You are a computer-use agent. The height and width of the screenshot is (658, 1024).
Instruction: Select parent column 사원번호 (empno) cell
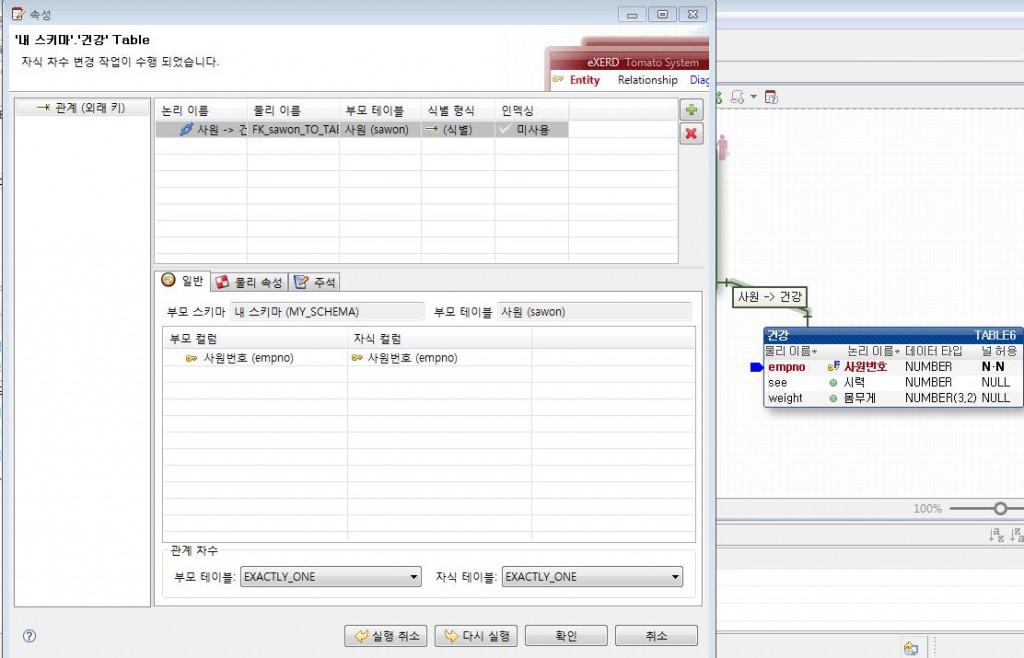coord(255,358)
